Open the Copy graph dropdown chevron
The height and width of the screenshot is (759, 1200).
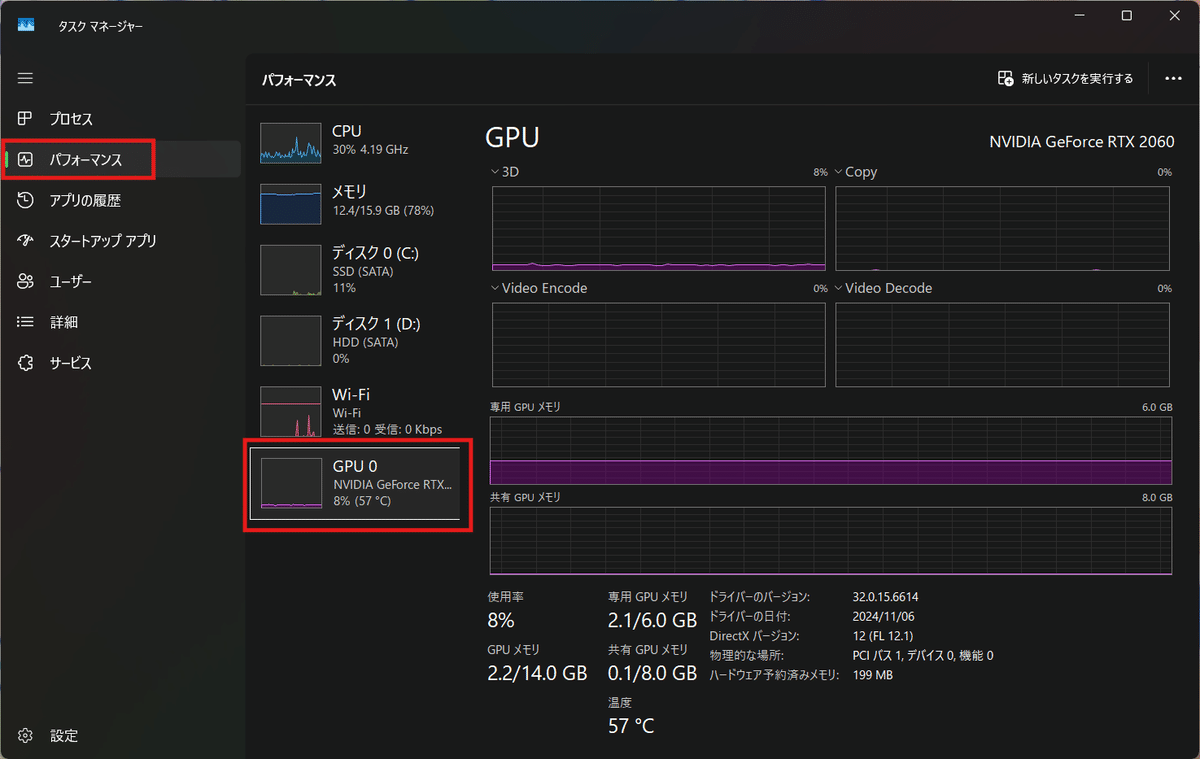pos(839,172)
